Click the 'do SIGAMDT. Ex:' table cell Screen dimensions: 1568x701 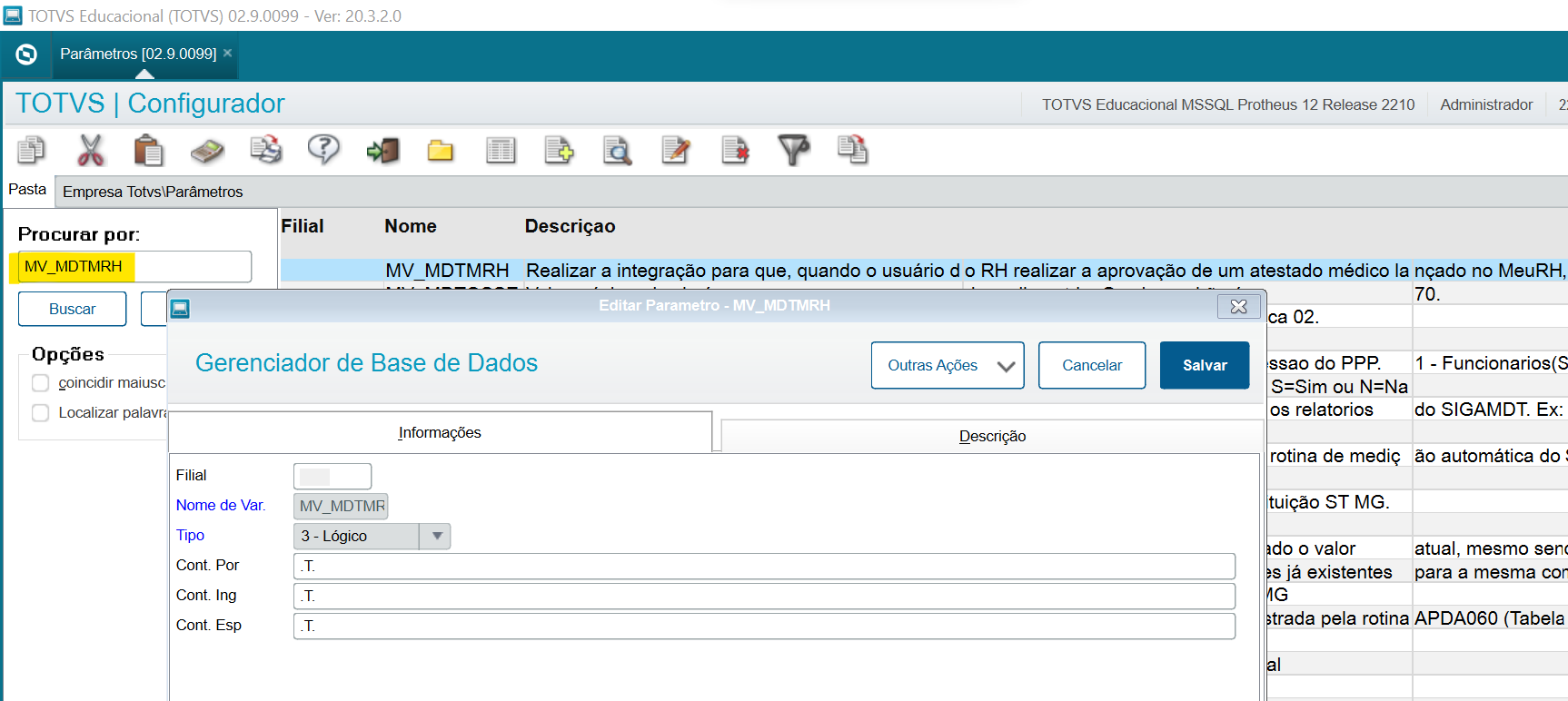(1490, 410)
